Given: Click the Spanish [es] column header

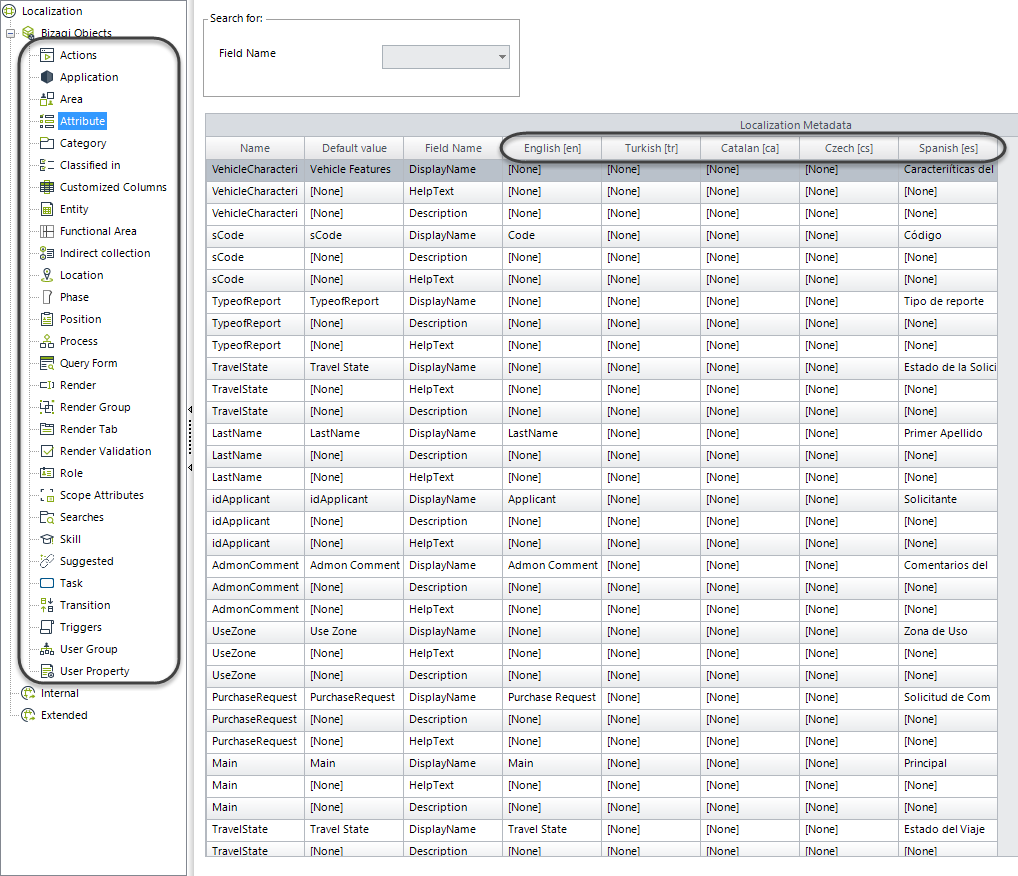Looking at the screenshot, I should [948, 148].
